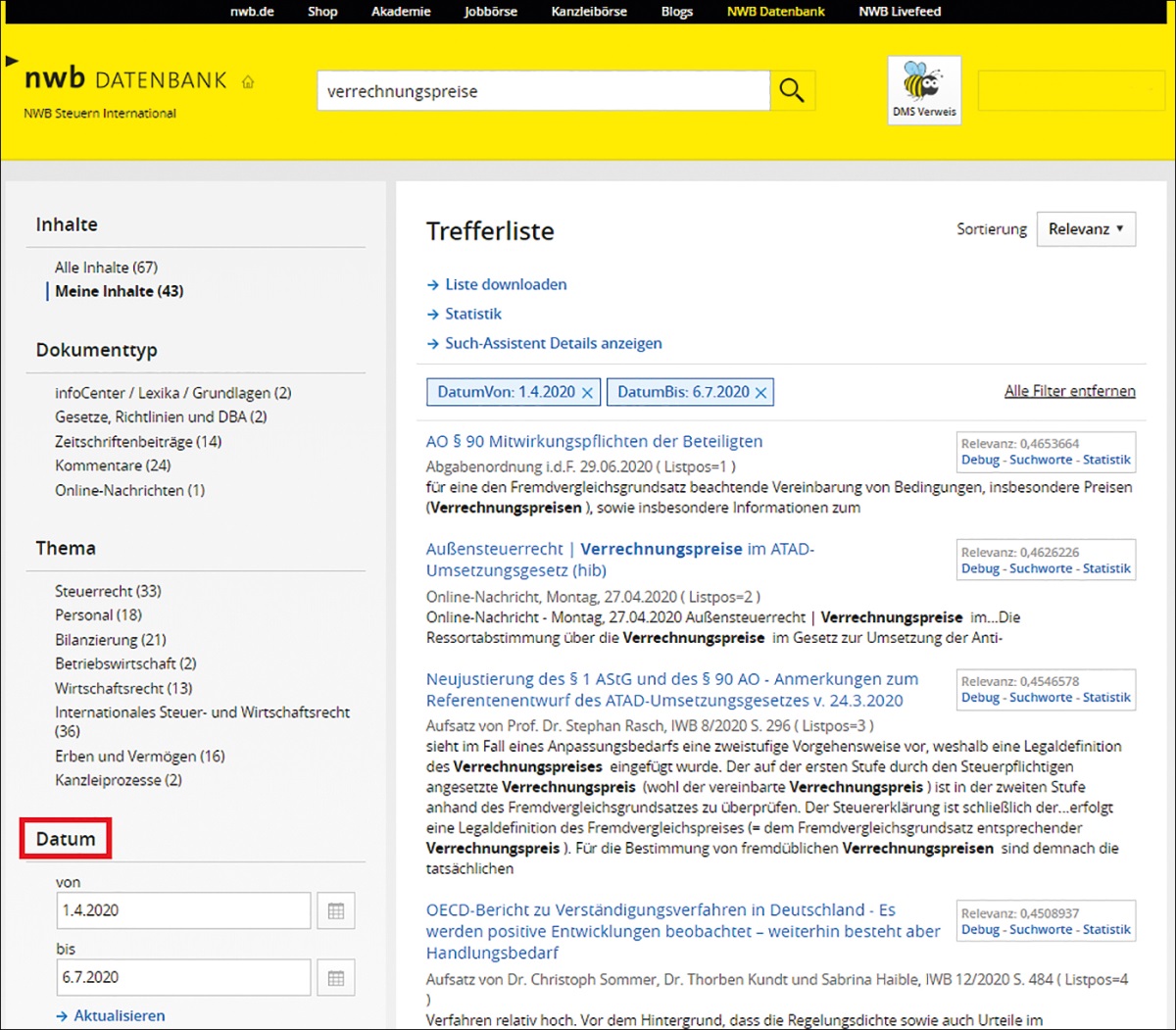This screenshot has height=1030, width=1176.
Task: Expand Such-Assistent Details anzeigen
Action: coord(553,343)
